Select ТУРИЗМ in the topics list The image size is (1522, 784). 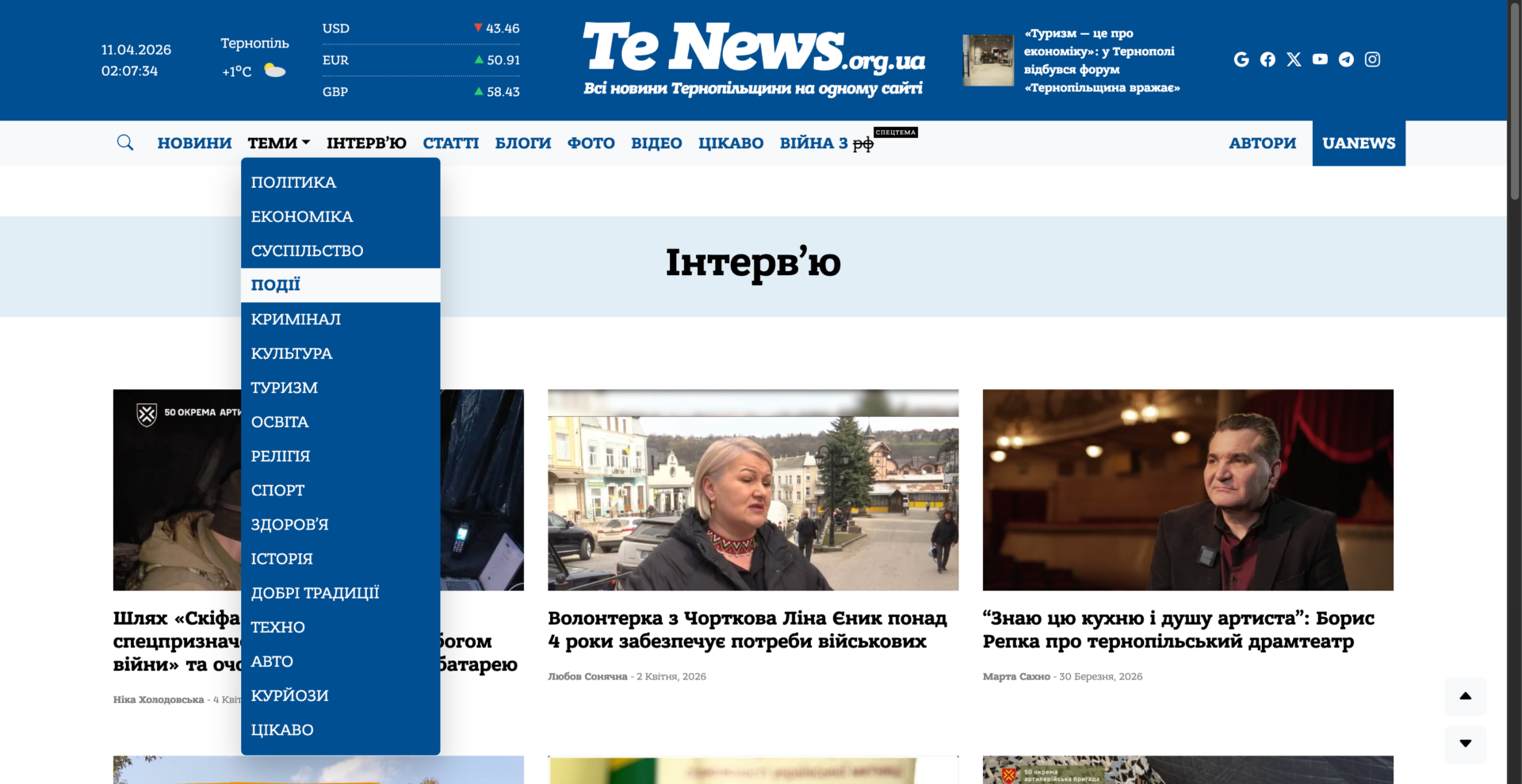(340, 388)
